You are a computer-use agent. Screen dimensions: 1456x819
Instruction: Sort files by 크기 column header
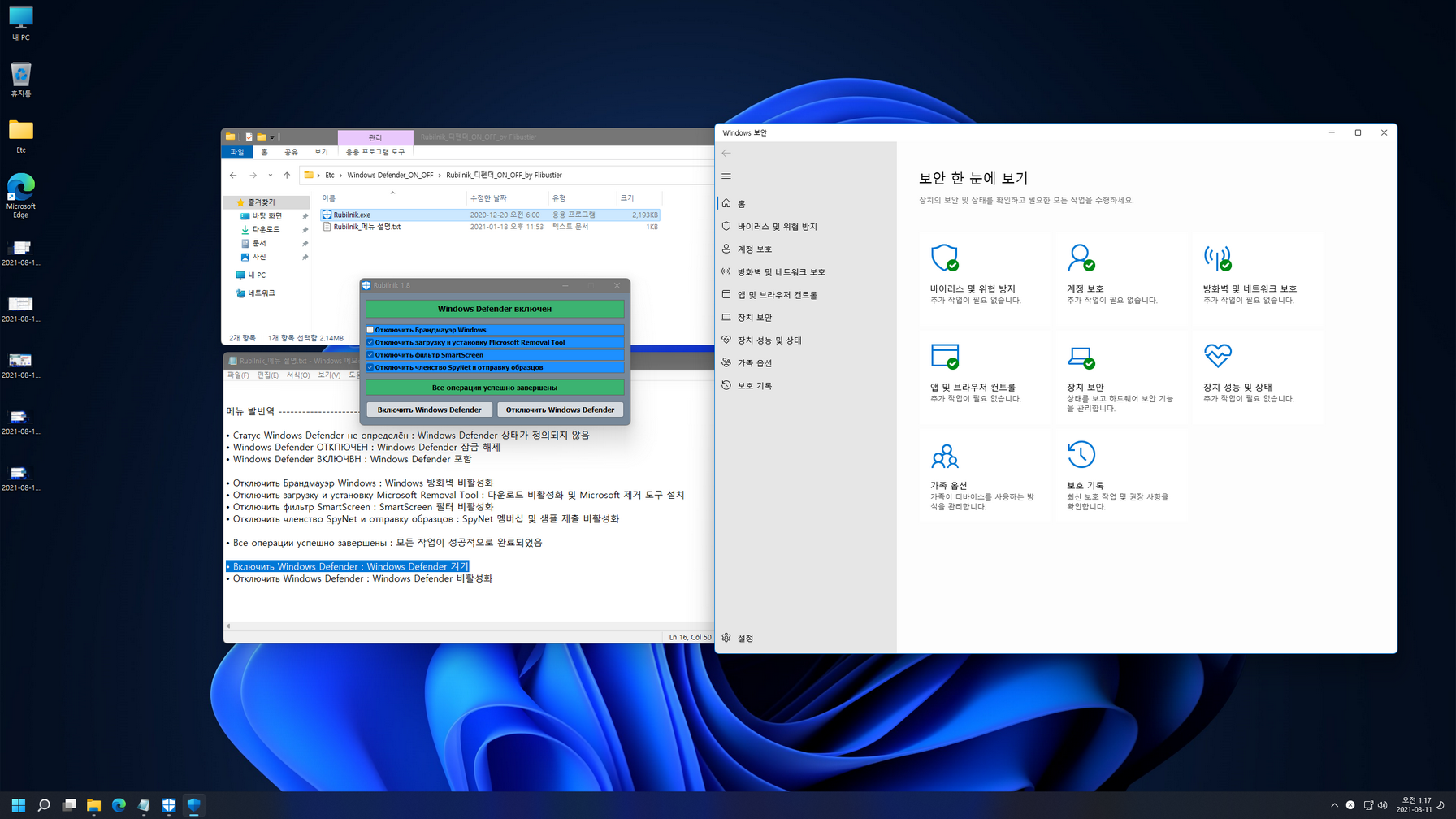pos(639,198)
